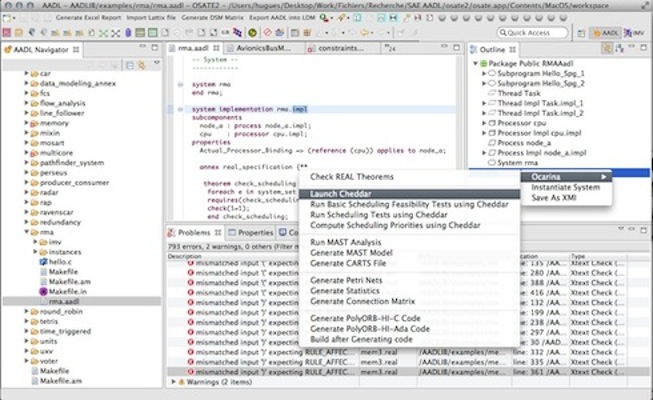Click the green circular run icon in the toolbar
Viewport: 653px width, 400px height.
252,32
